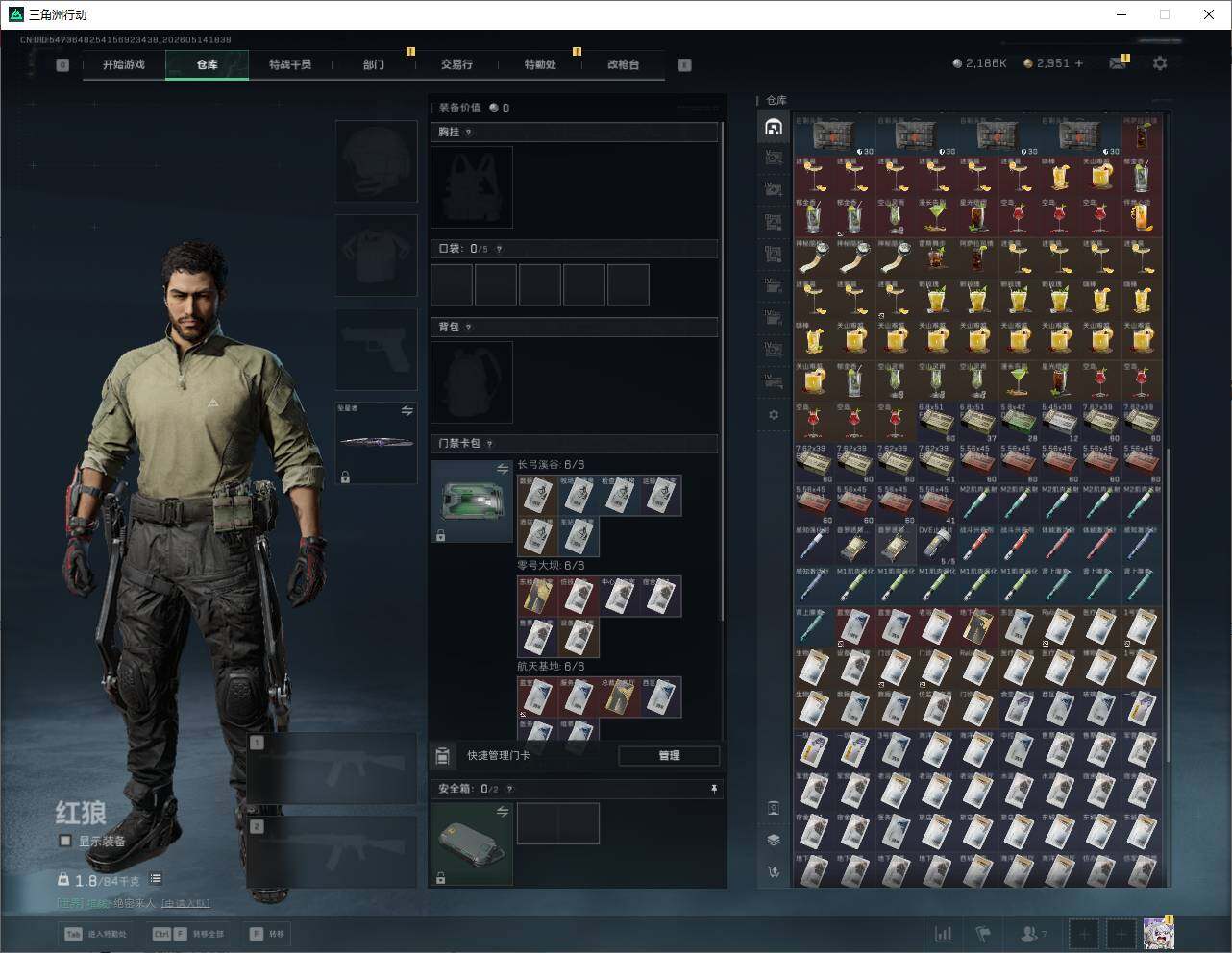1232x953 pixels.
Task: Click the 长弓溪谷: 6/6 label
Action: 551,465
